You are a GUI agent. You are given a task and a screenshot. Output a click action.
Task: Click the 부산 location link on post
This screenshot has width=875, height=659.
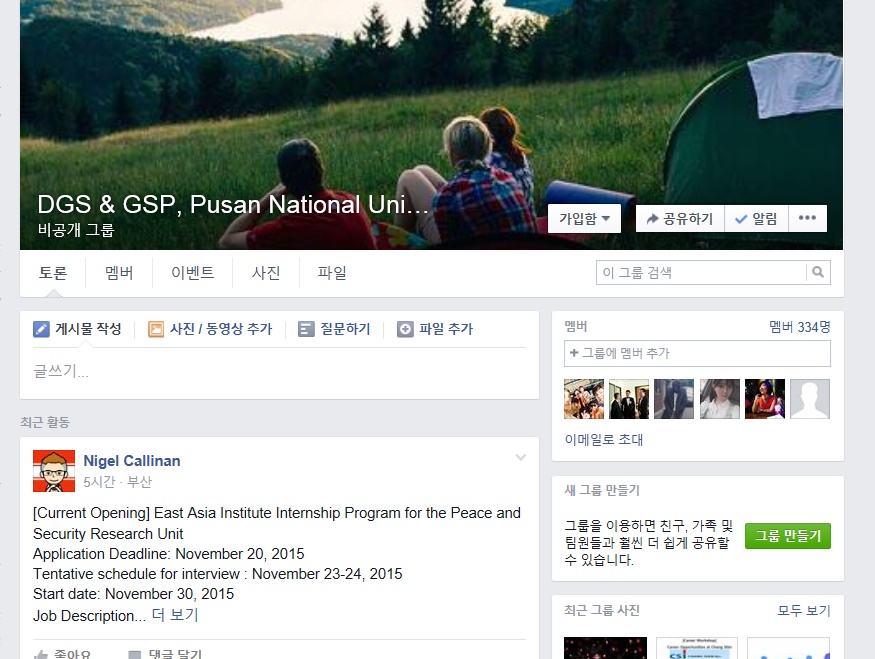tap(140, 482)
